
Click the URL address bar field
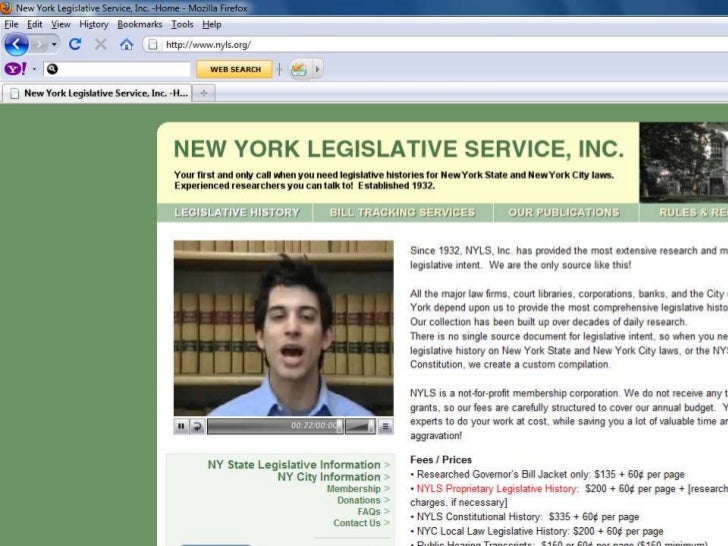point(400,44)
